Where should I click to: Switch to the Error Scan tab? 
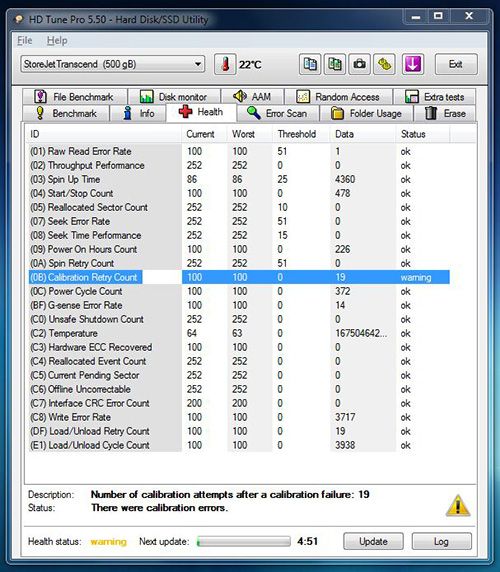(278, 113)
